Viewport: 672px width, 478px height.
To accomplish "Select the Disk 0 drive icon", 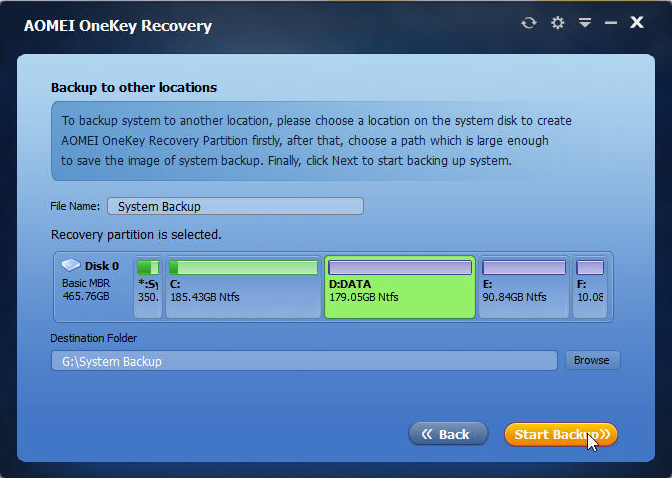I will (x=71, y=265).
